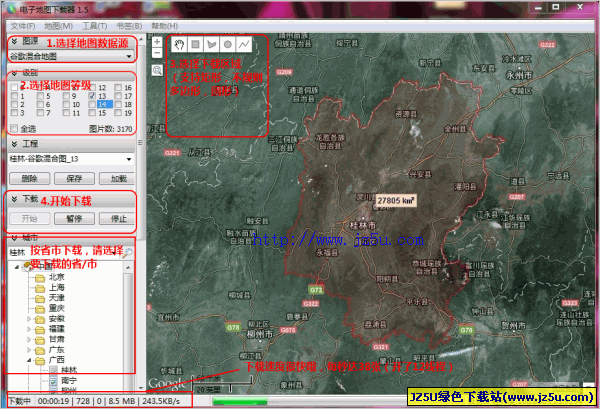This screenshot has width=600, height=409.
Task: Click the 保存 save project button
Action: 74,178
